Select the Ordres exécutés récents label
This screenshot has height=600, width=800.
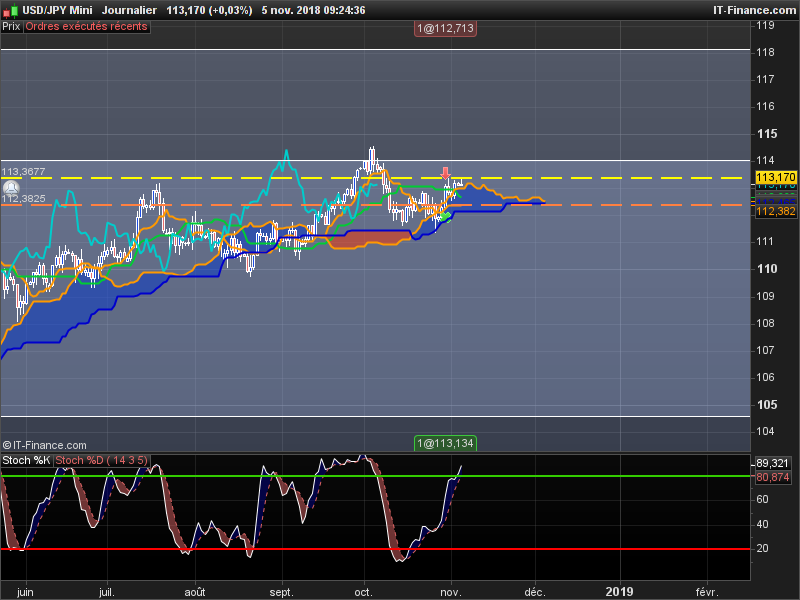tap(86, 27)
